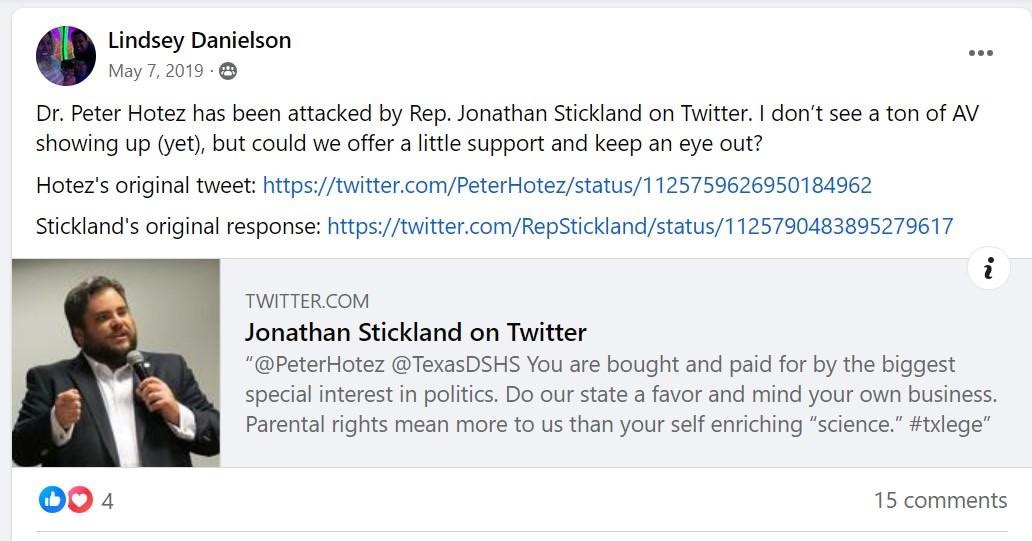Open the May 7, 2019 post timestamp
The image size is (1032, 541).
tap(156, 70)
